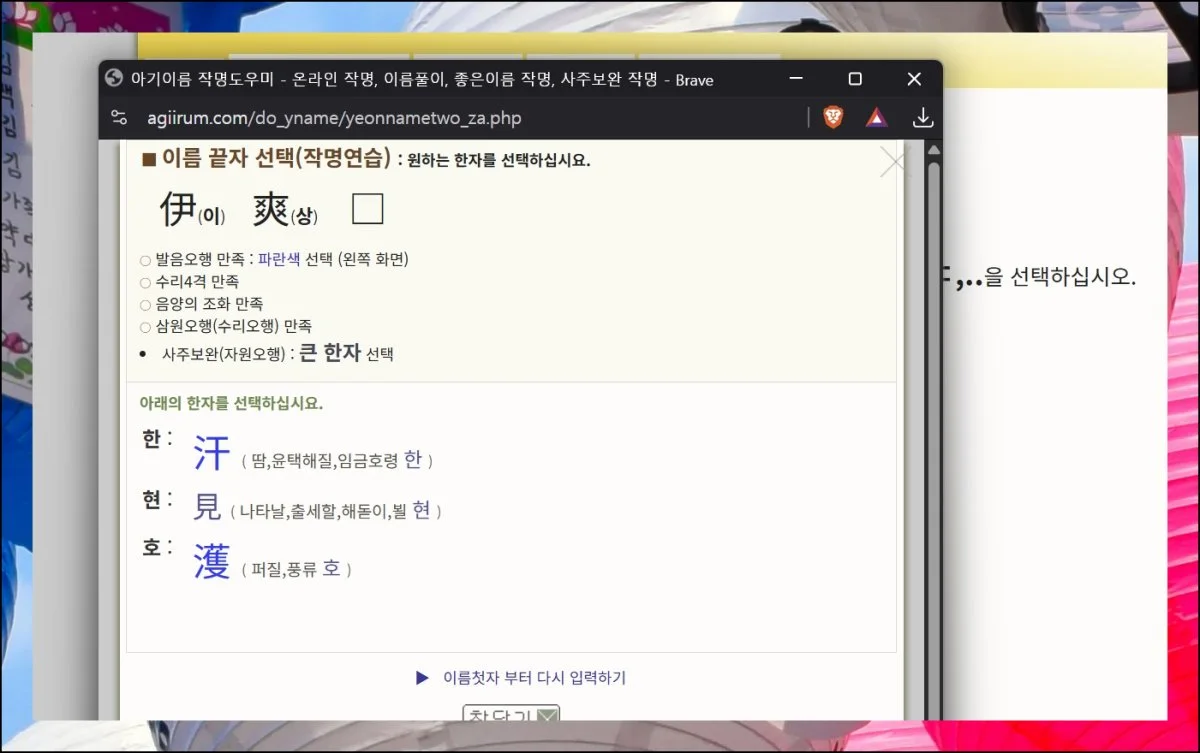Select the 수리4격 만족 radio option
The image size is (1200, 753).
tap(146, 282)
